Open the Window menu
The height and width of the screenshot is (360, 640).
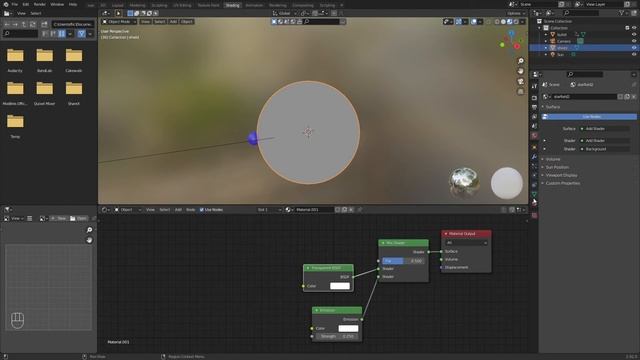coord(57,4)
